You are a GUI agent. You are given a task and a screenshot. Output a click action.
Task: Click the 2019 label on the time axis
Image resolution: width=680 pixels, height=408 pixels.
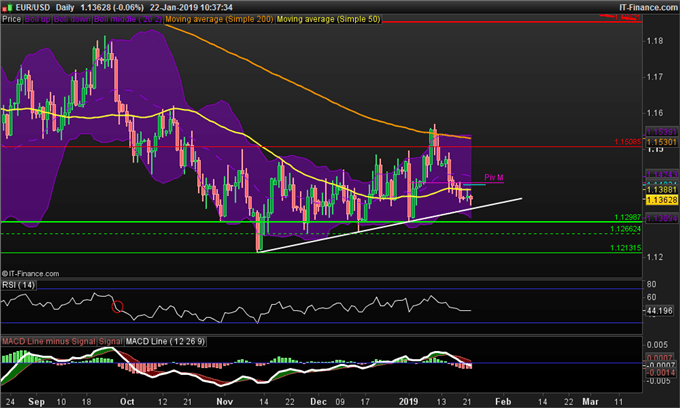[x=409, y=401]
